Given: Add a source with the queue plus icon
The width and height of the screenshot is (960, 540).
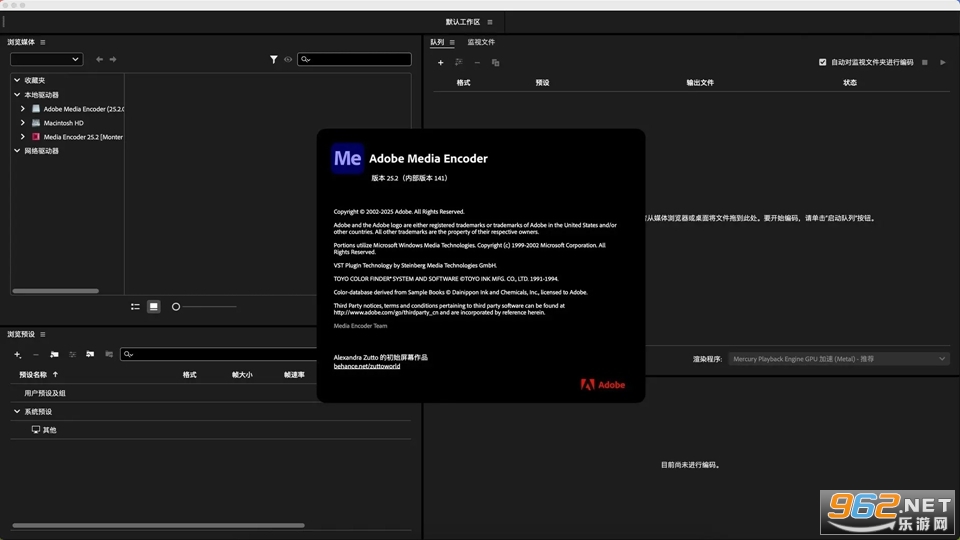Looking at the screenshot, I should pyautogui.click(x=440, y=62).
